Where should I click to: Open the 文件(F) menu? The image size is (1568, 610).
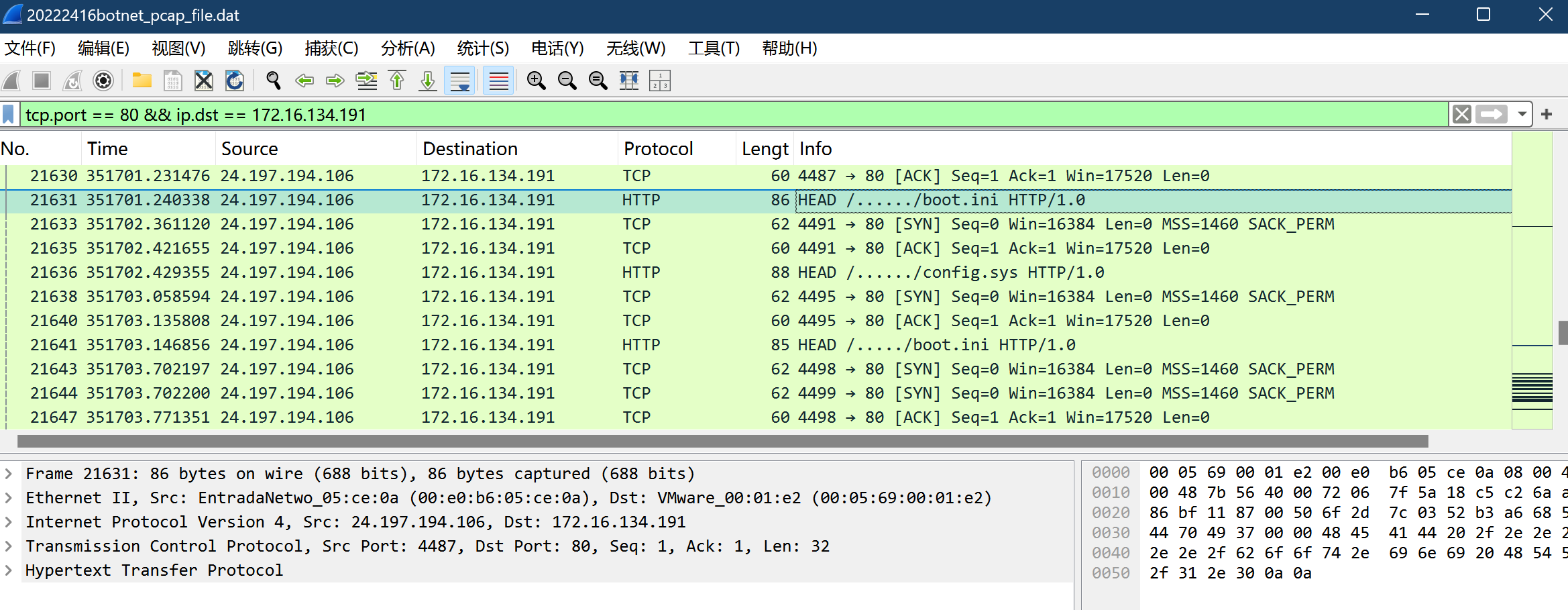coord(30,48)
